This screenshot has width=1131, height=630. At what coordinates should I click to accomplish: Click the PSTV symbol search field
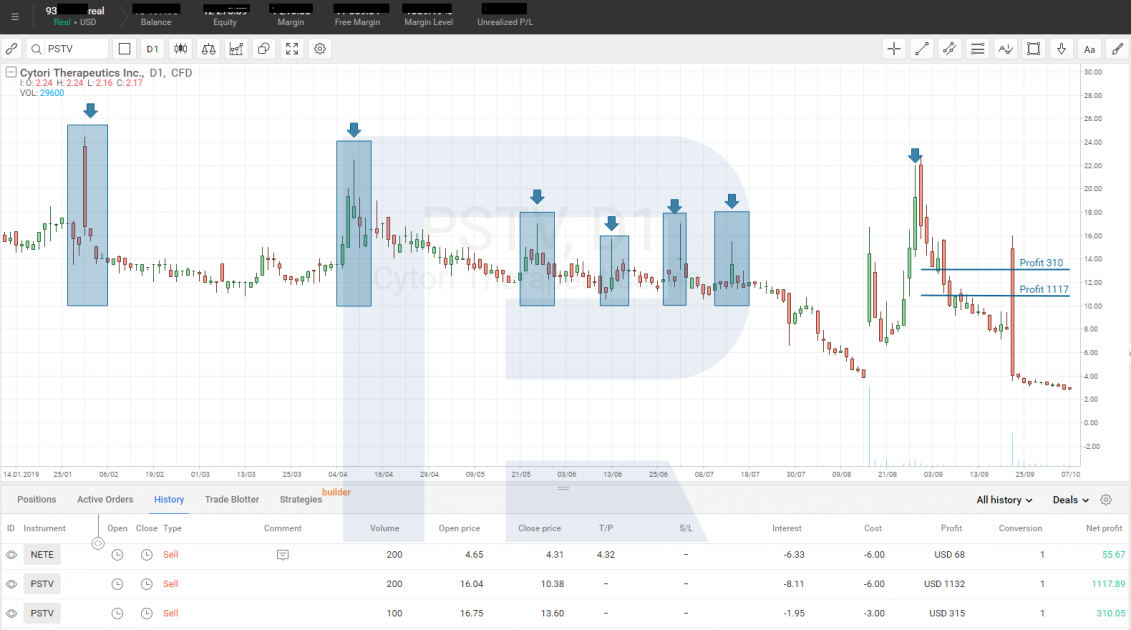(68, 49)
